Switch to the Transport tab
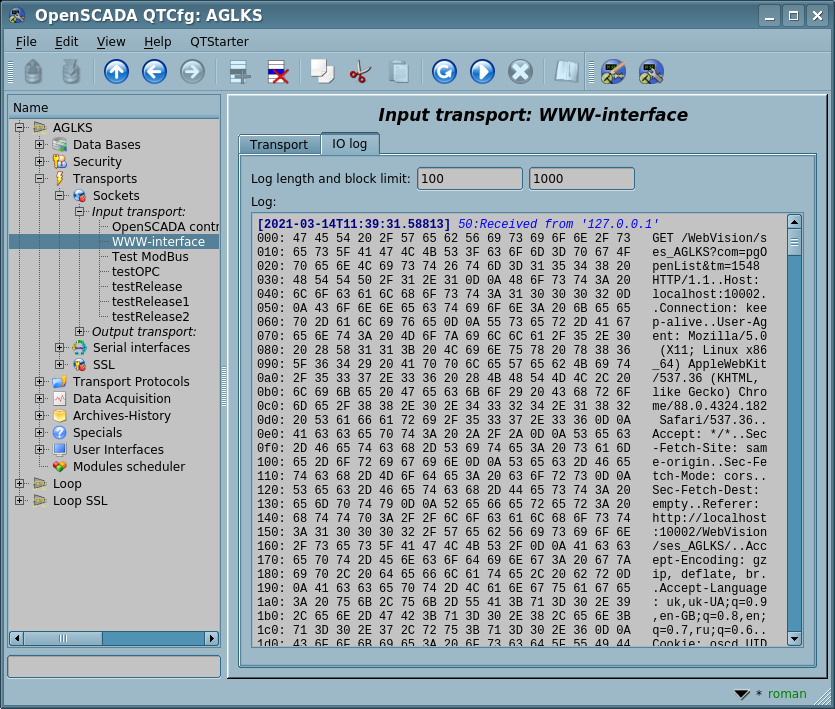The image size is (835, 709). [x=279, y=144]
